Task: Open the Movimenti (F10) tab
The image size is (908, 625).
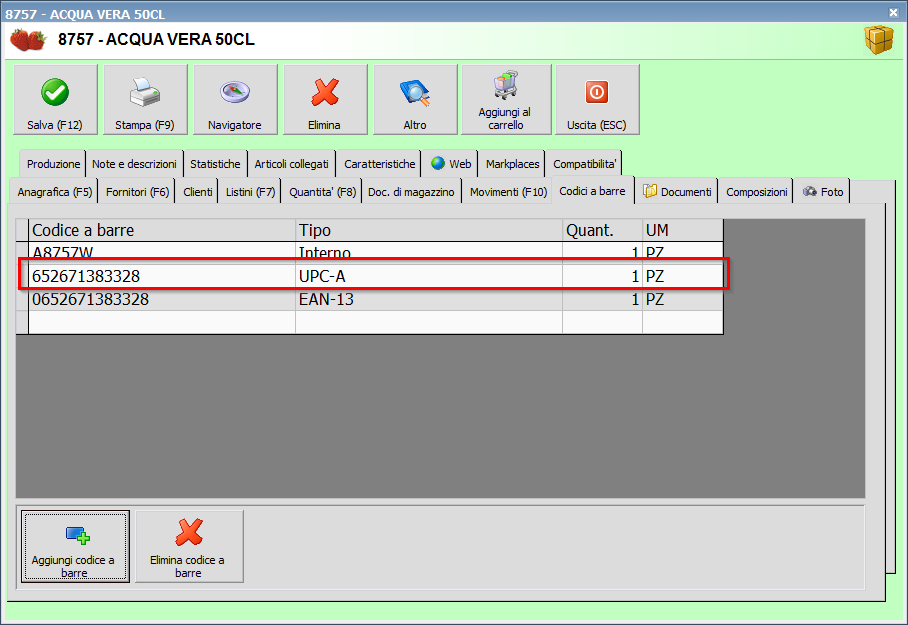Action: pyautogui.click(x=508, y=192)
